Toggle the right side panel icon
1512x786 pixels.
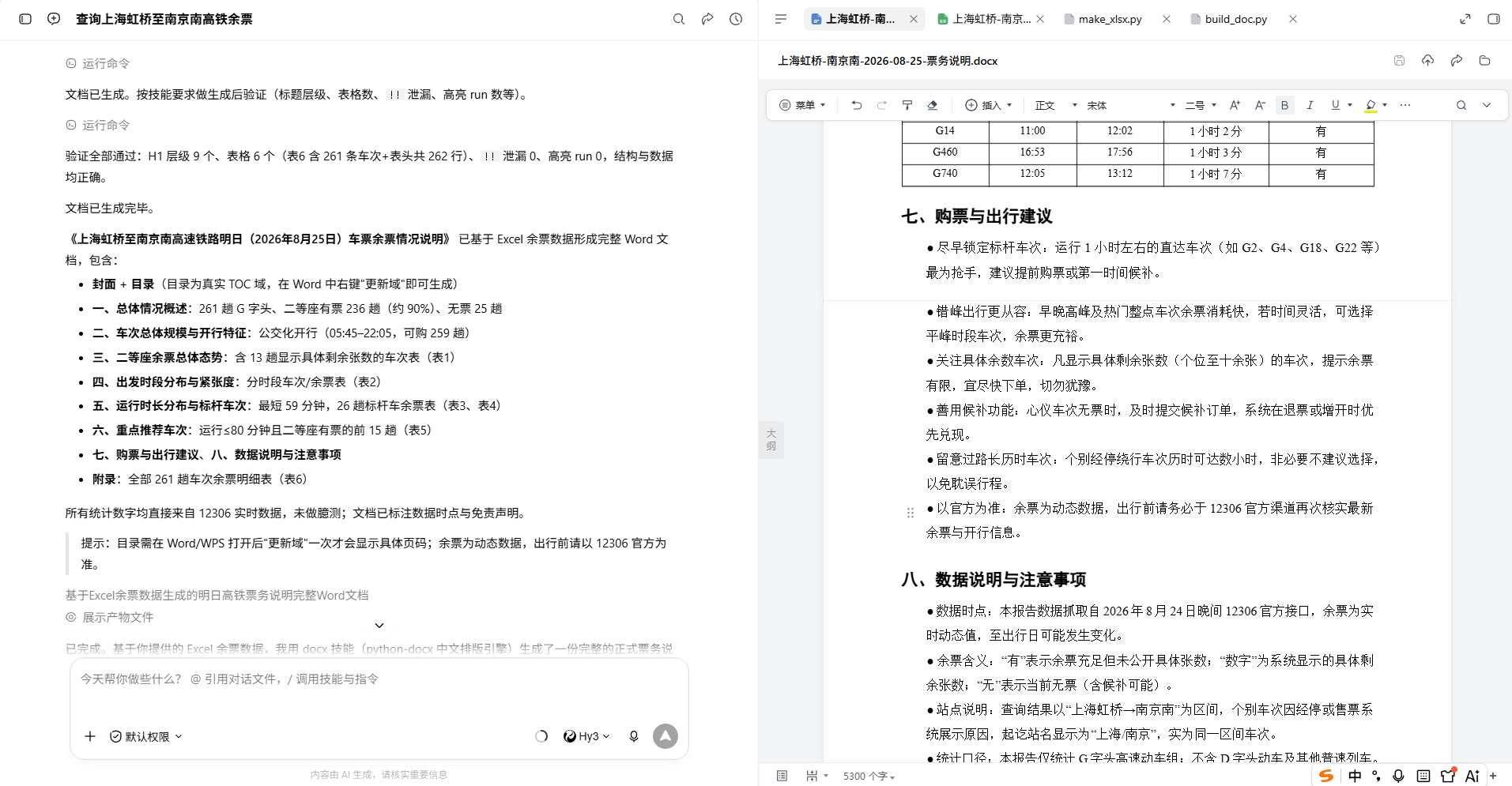tap(1494, 19)
